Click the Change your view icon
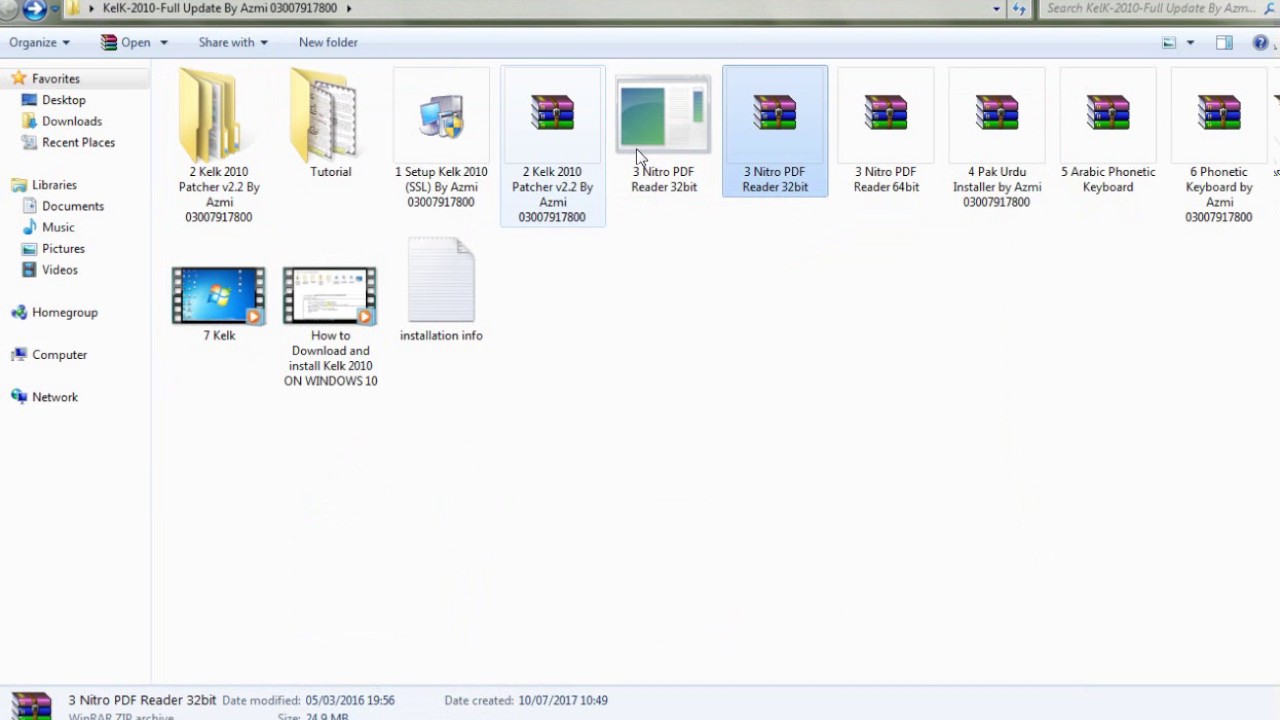This screenshot has height=720, width=1280. coord(1168,42)
